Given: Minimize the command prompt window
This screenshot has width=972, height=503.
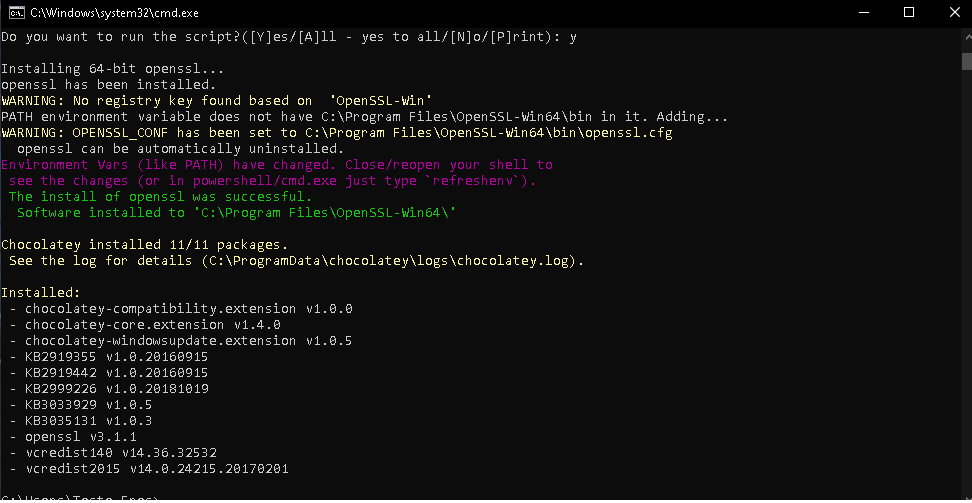Looking at the screenshot, I should point(864,12).
